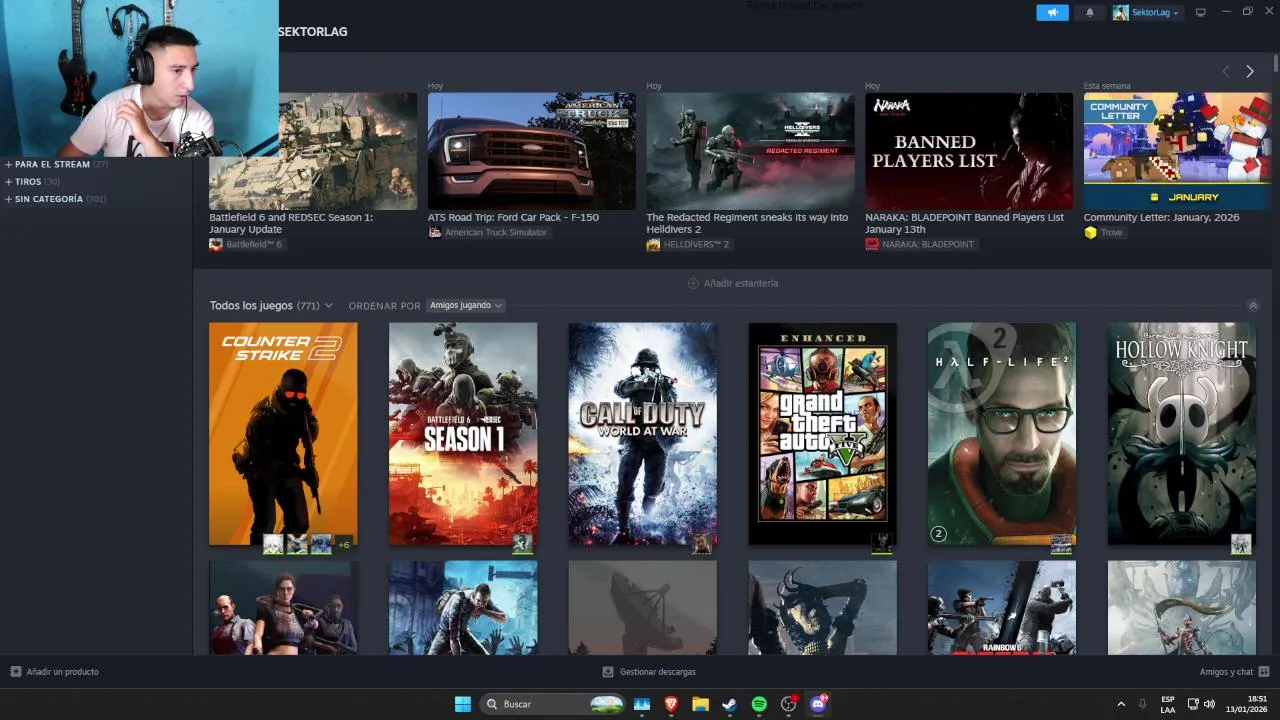Viewport: 1280px width, 720px height.
Task: Open the Amigos jugando sort dropdown
Action: (x=466, y=305)
